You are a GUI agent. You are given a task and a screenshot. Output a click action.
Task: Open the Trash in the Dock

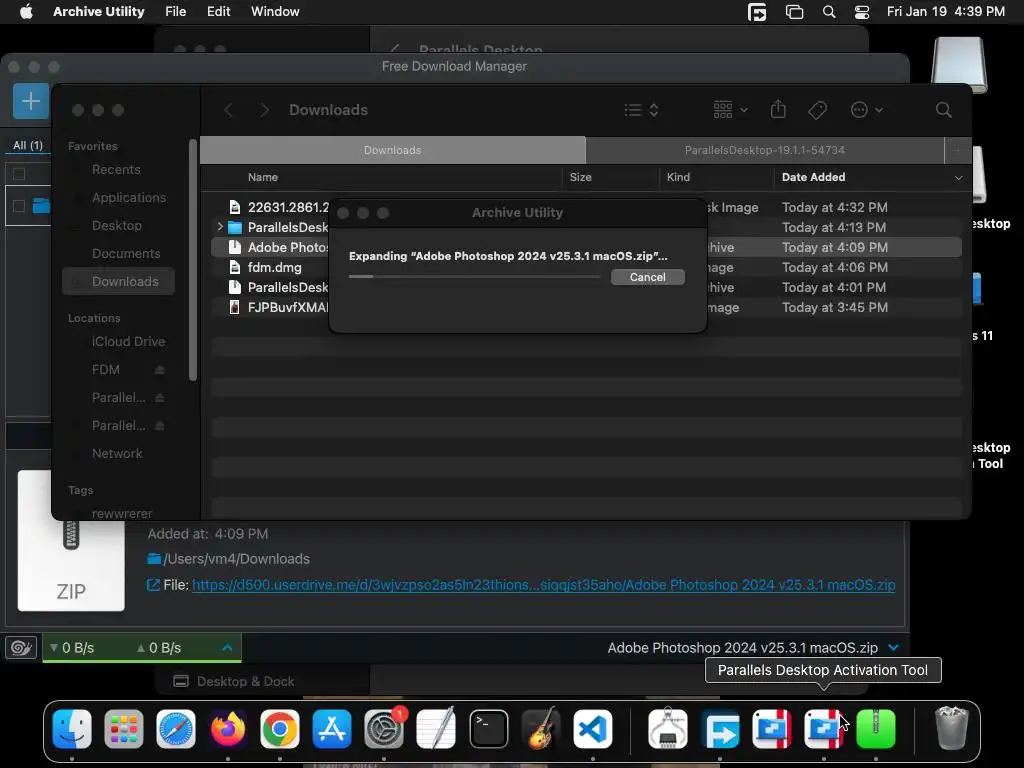[951, 728]
